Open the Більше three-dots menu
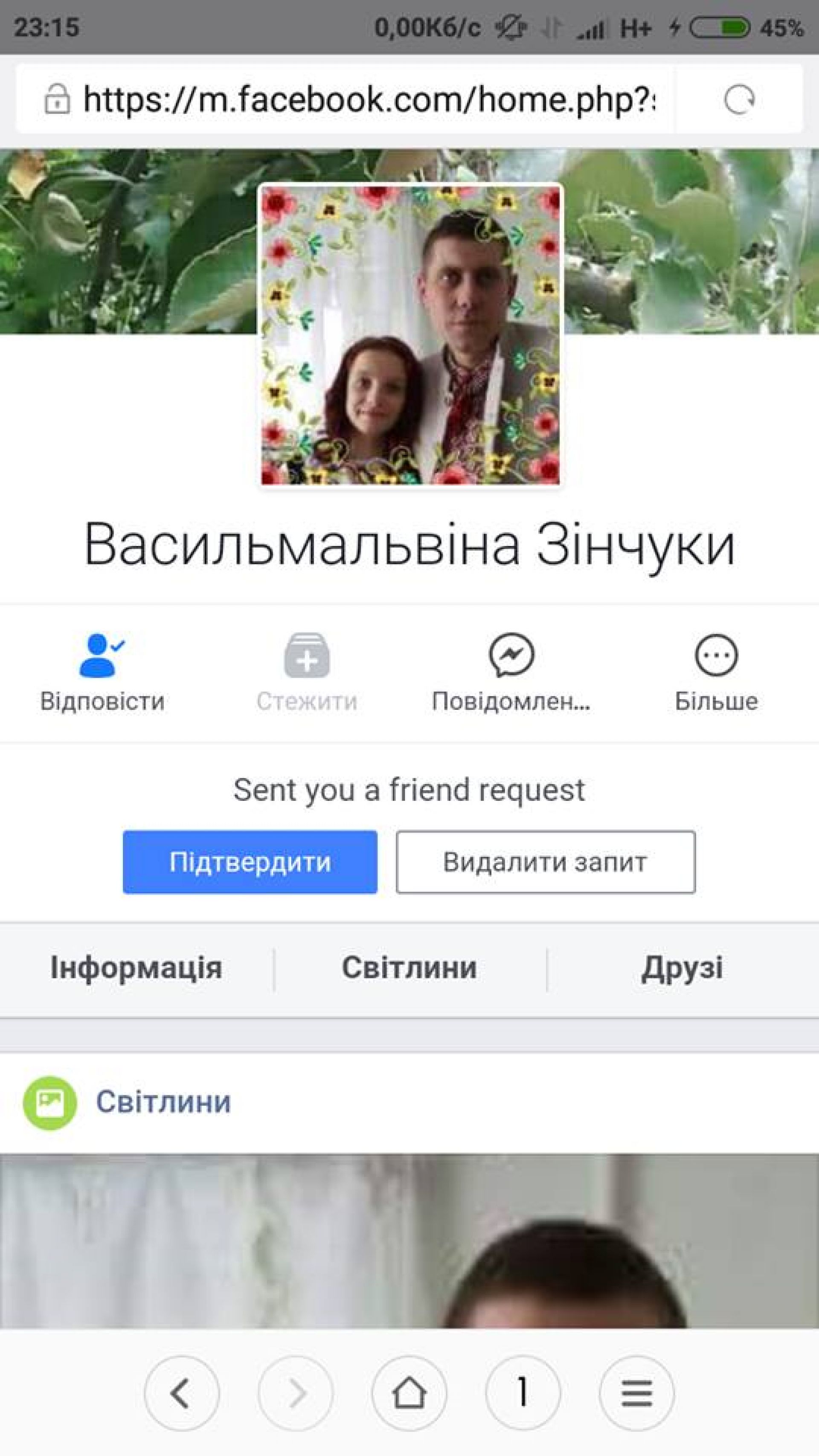This screenshot has width=819, height=1456. pos(716,656)
